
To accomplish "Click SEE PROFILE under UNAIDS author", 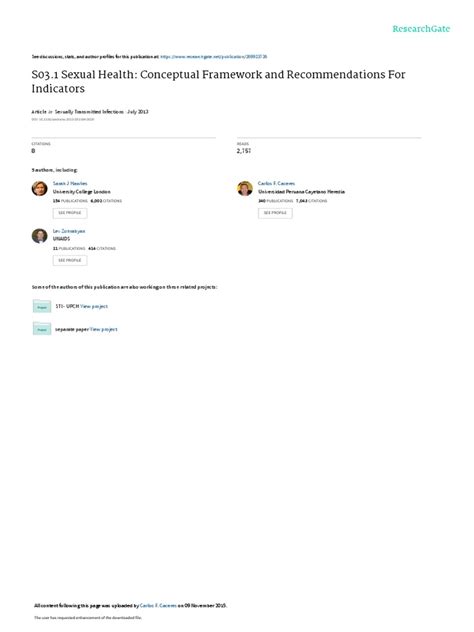I will coord(70,260).
